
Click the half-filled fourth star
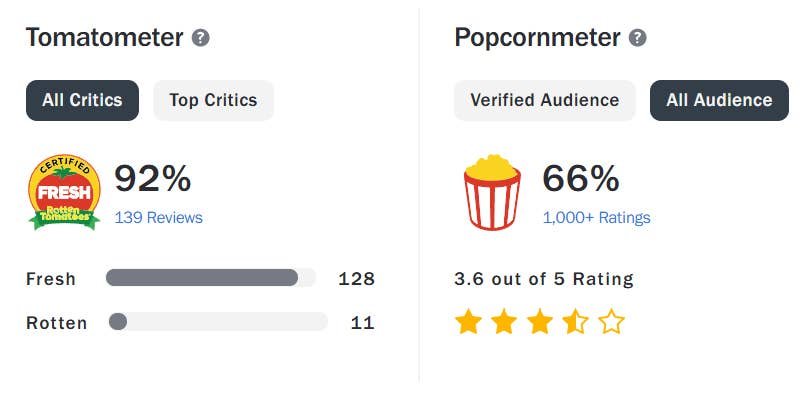coord(576,321)
